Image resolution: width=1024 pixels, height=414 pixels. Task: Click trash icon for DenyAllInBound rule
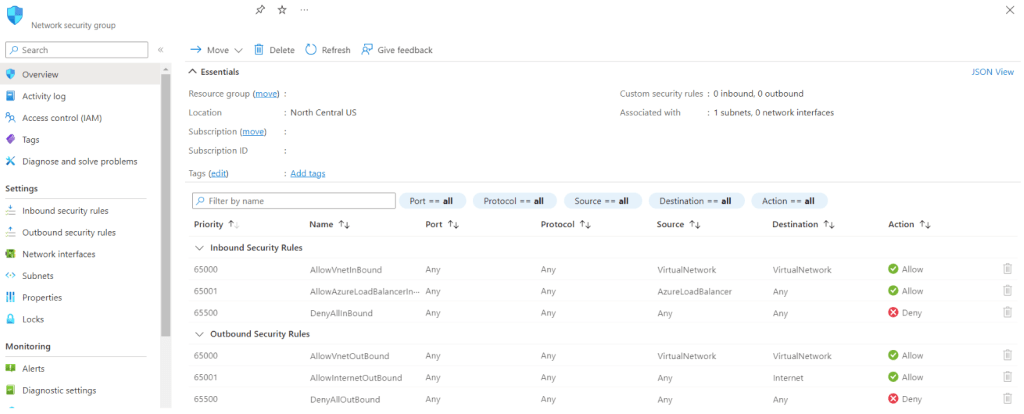click(x=1008, y=313)
